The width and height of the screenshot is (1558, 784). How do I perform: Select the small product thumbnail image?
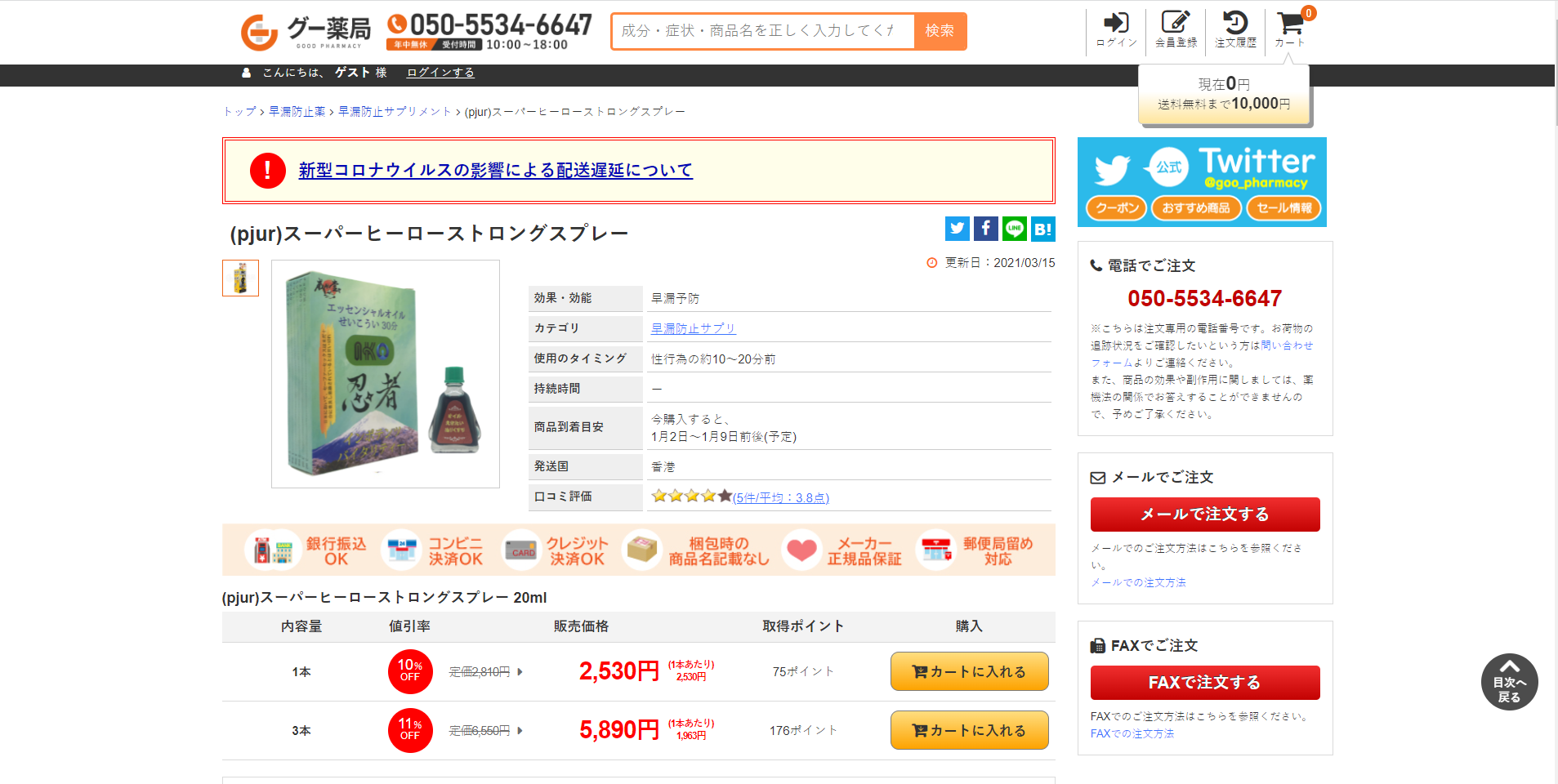pyautogui.click(x=240, y=278)
